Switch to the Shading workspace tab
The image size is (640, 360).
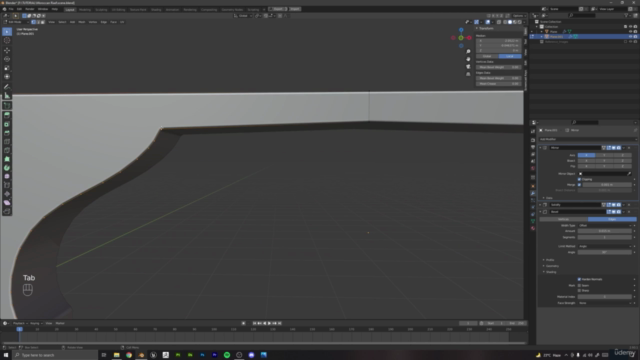(x=156, y=9)
